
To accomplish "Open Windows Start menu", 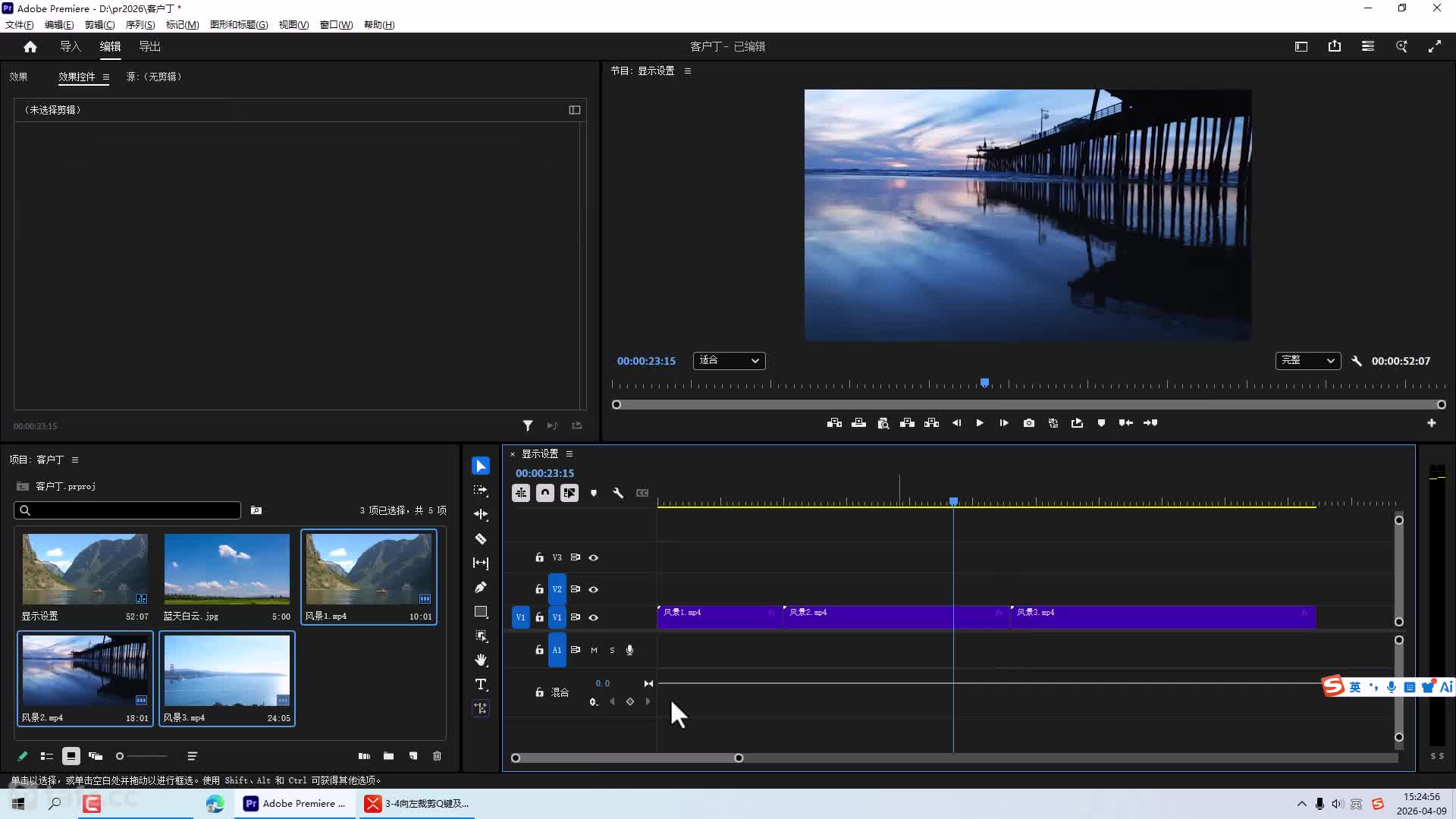I will (18, 804).
